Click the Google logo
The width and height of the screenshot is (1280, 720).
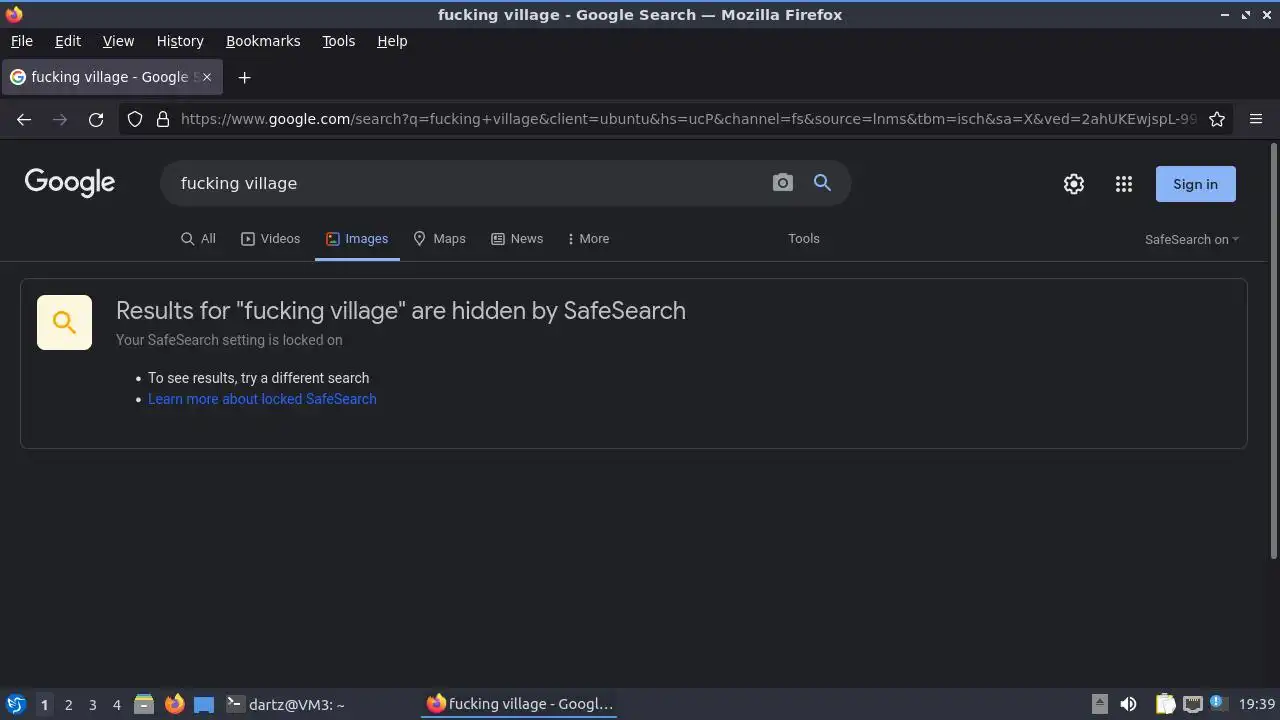(70, 183)
